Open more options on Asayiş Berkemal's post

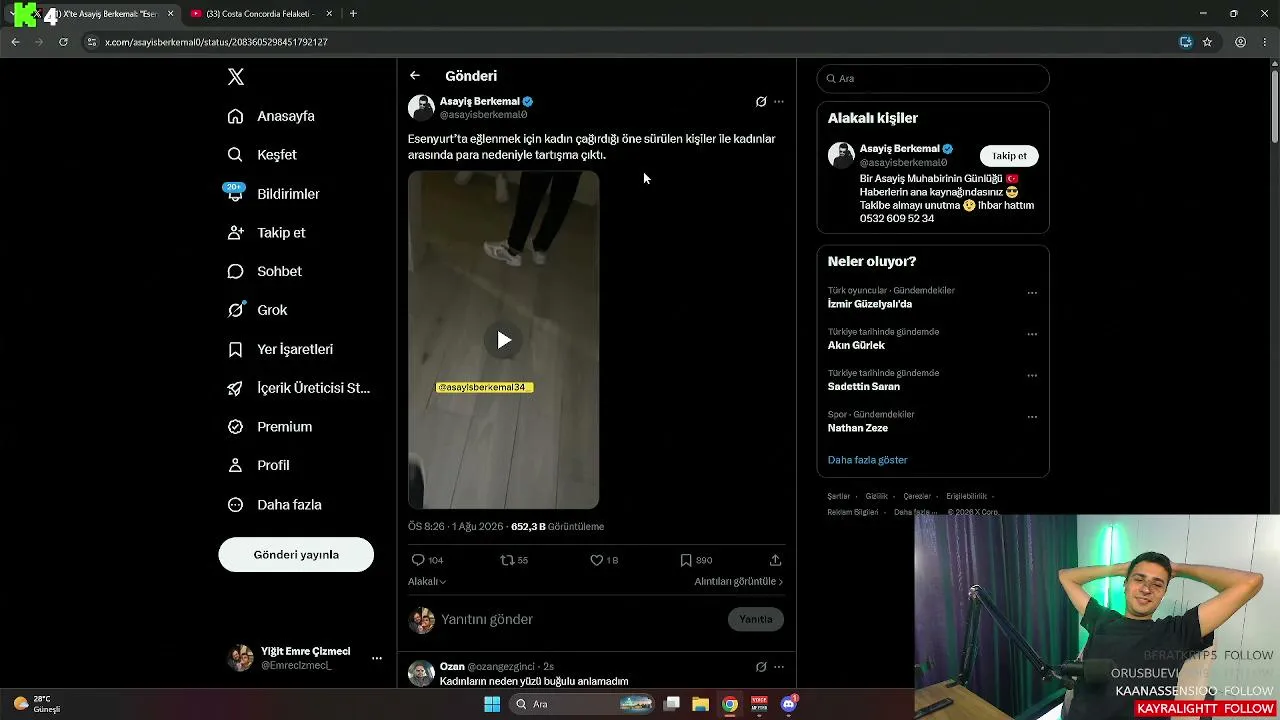click(779, 102)
